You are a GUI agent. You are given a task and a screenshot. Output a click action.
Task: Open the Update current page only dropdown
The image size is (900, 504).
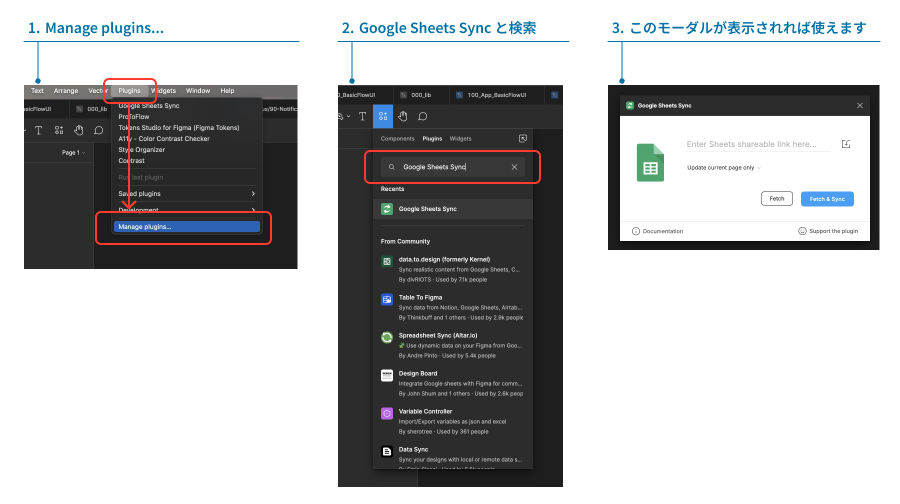(x=724, y=168)
